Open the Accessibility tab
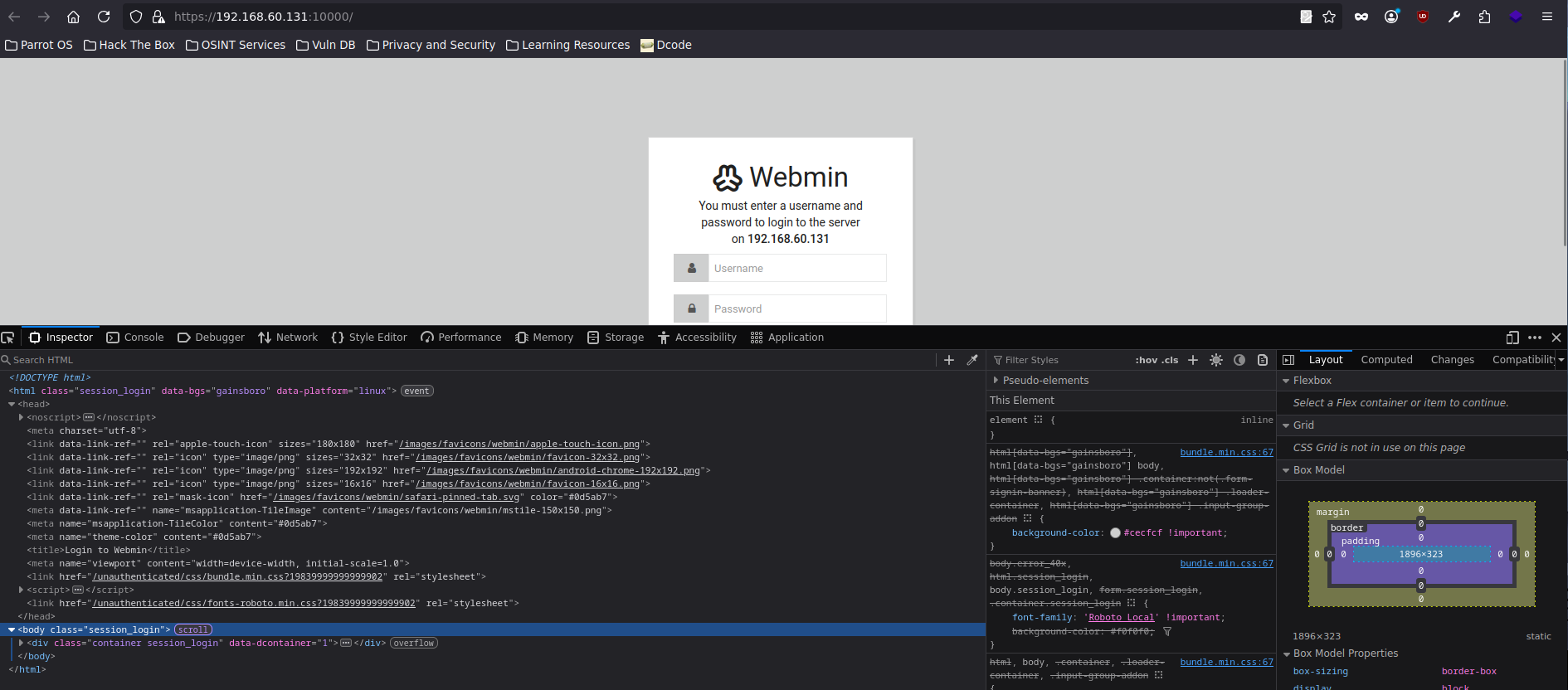1568x690 pixels. [697, 338]
